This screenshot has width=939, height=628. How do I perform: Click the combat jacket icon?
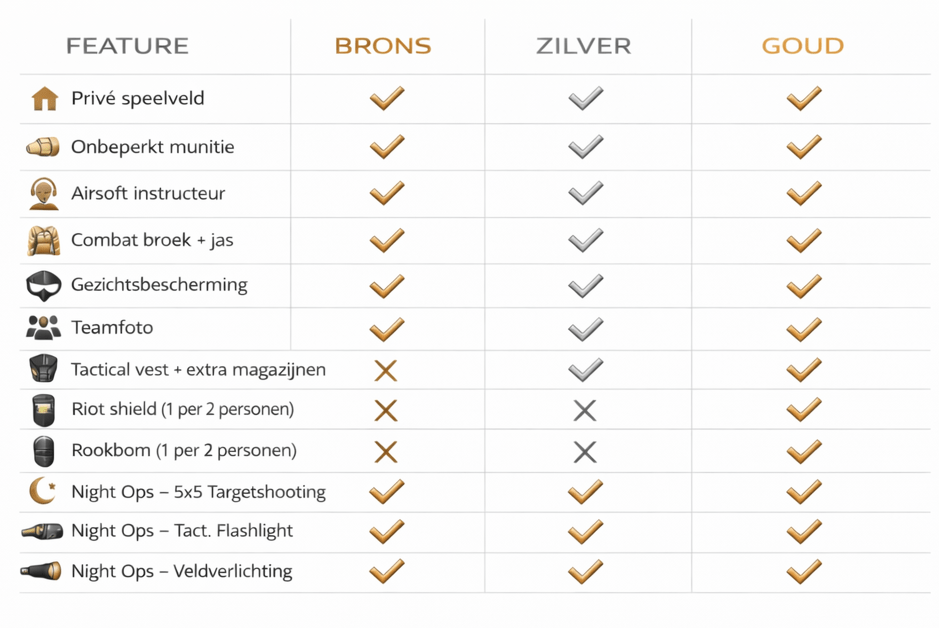[43, 240]
